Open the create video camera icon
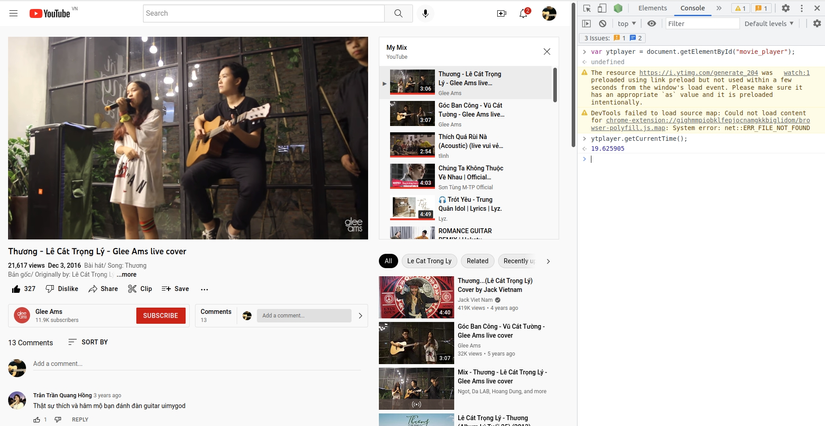 coord(501,13)
